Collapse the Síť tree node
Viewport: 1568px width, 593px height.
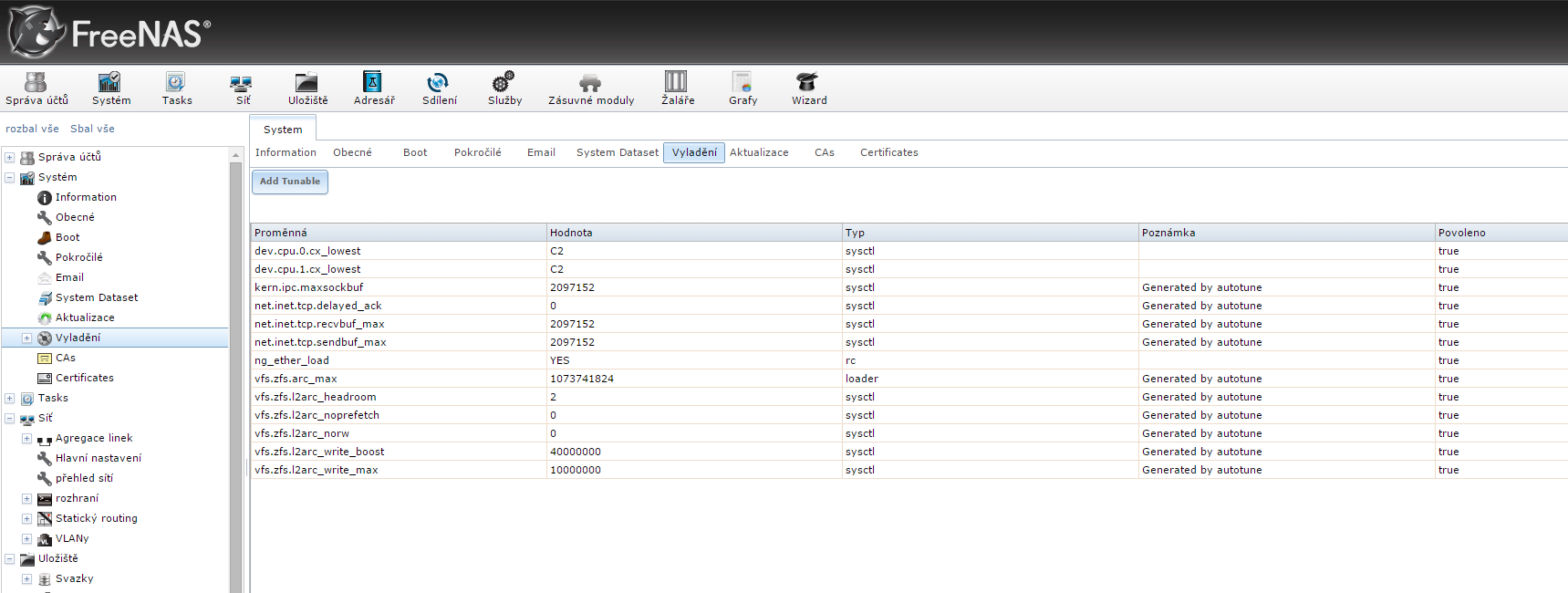(x=10, y=418)
